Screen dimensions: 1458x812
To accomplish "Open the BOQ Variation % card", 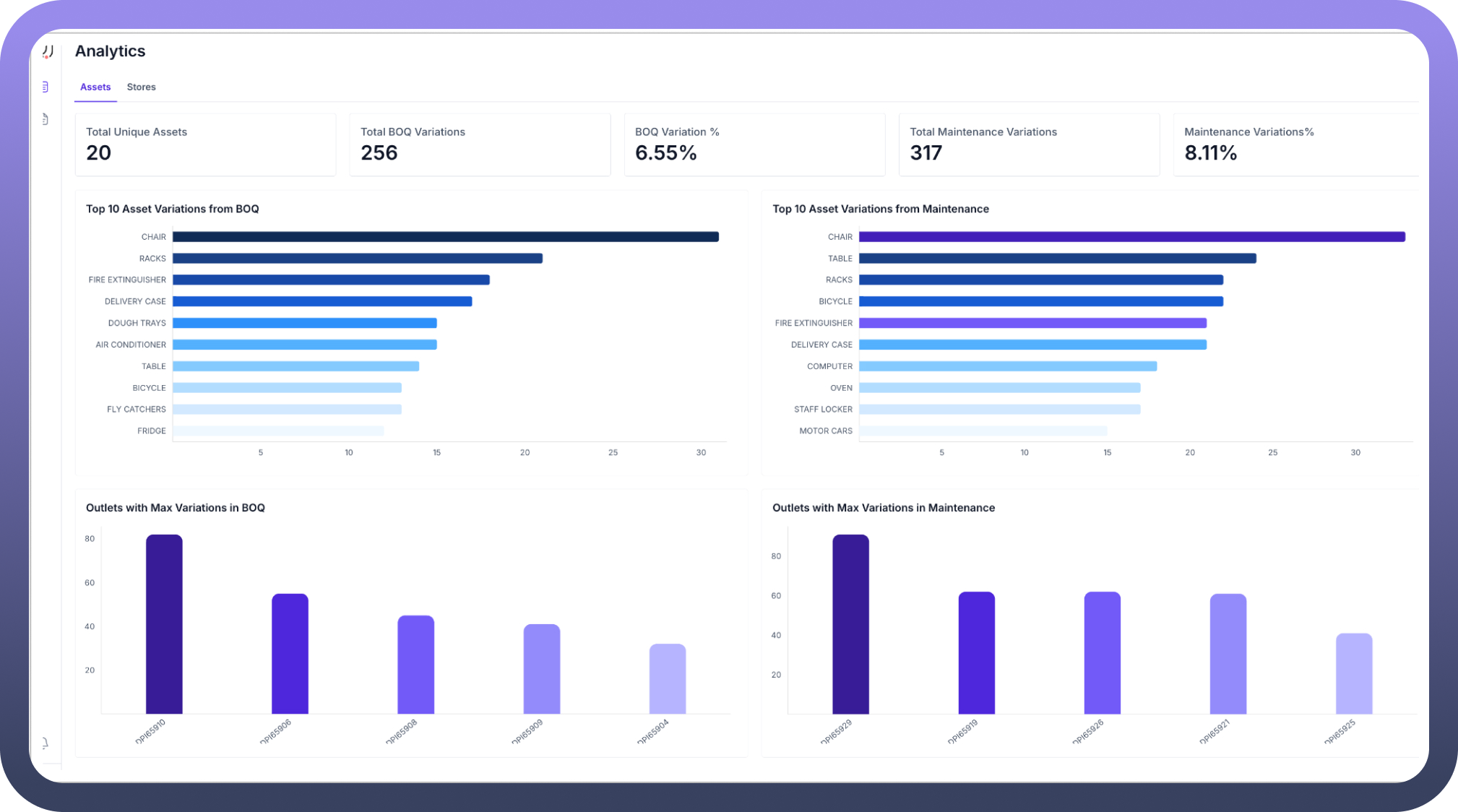I will click(x=754, y=144).
